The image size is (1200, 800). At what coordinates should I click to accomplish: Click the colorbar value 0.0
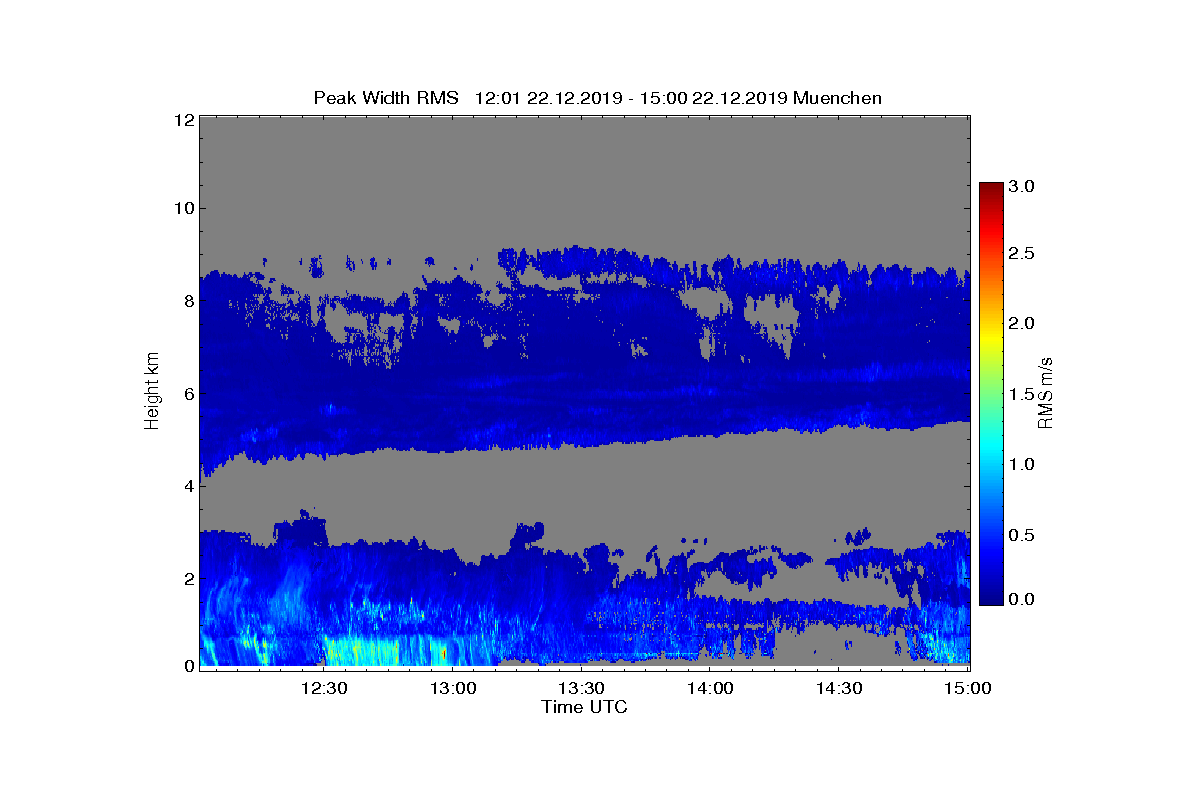pyautogui.click(x=1023, y=599)
